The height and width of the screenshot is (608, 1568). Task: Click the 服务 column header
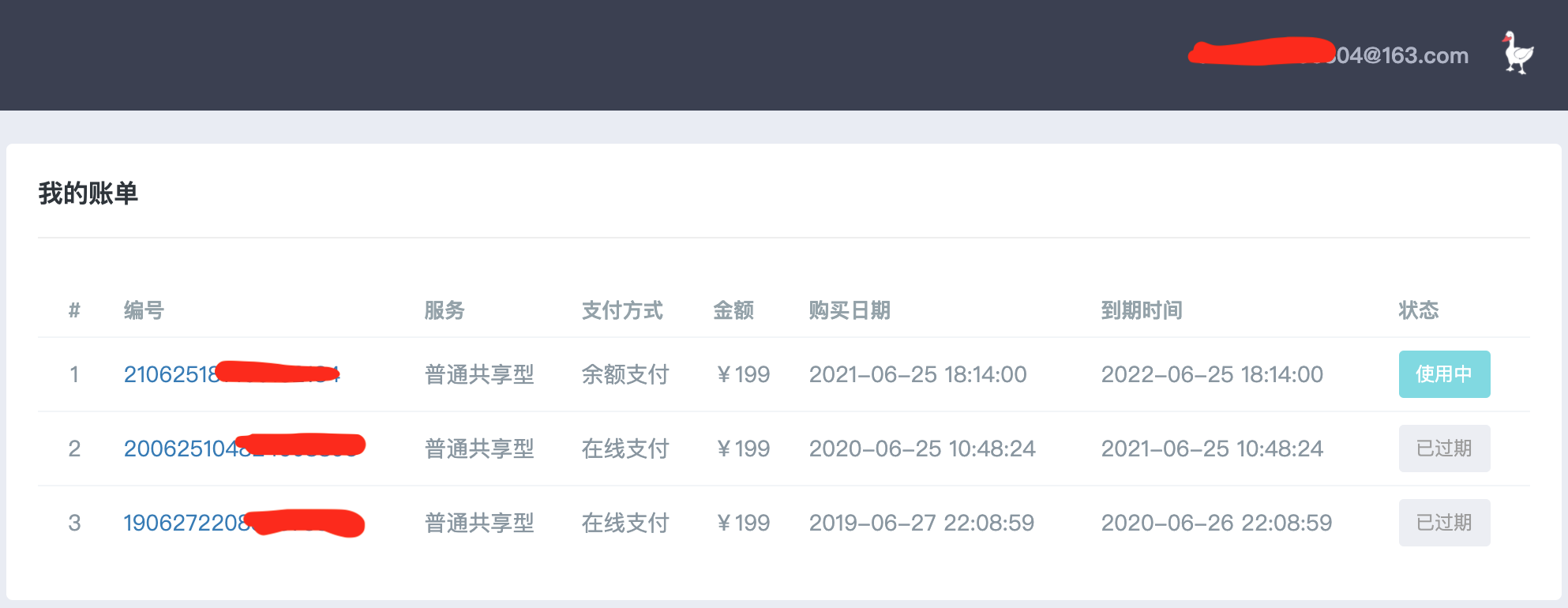tap(445, 310)
